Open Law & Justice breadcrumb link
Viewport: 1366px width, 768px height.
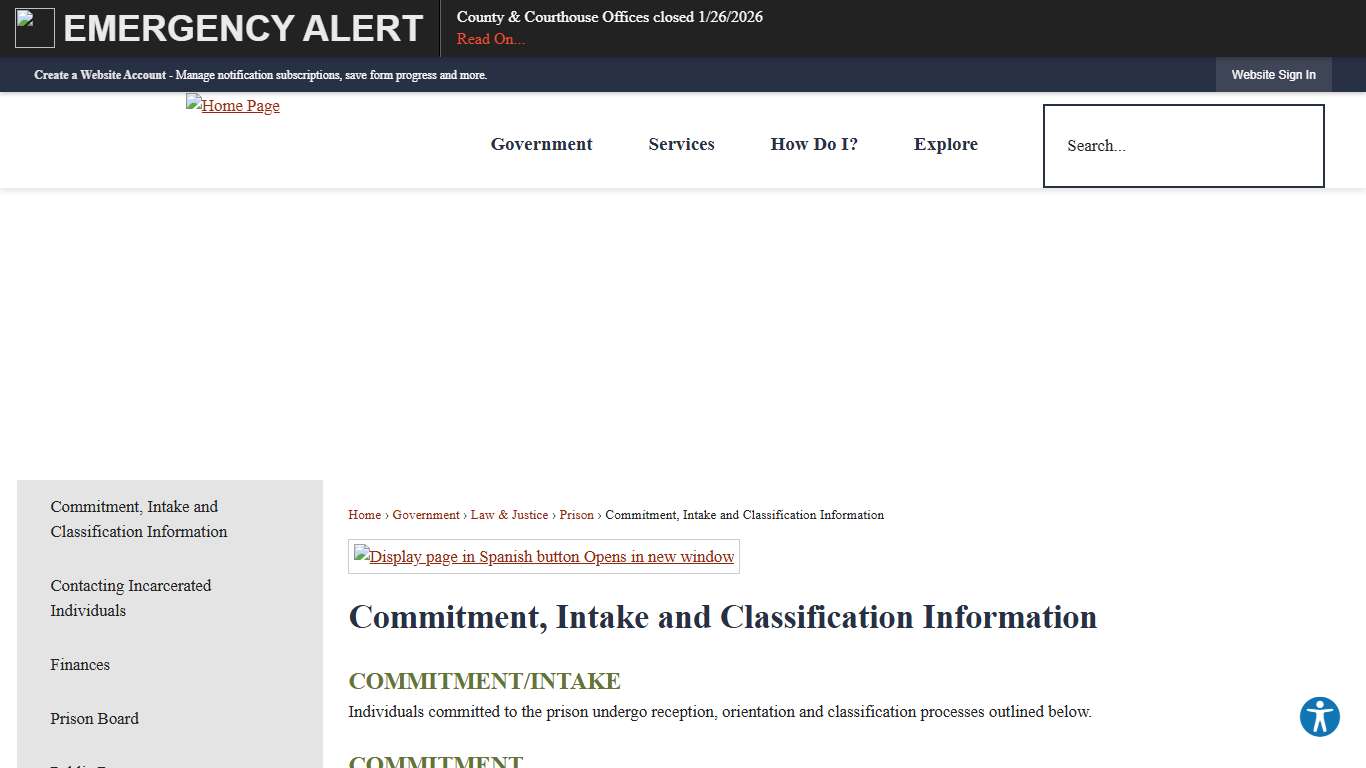coord(509,515)
